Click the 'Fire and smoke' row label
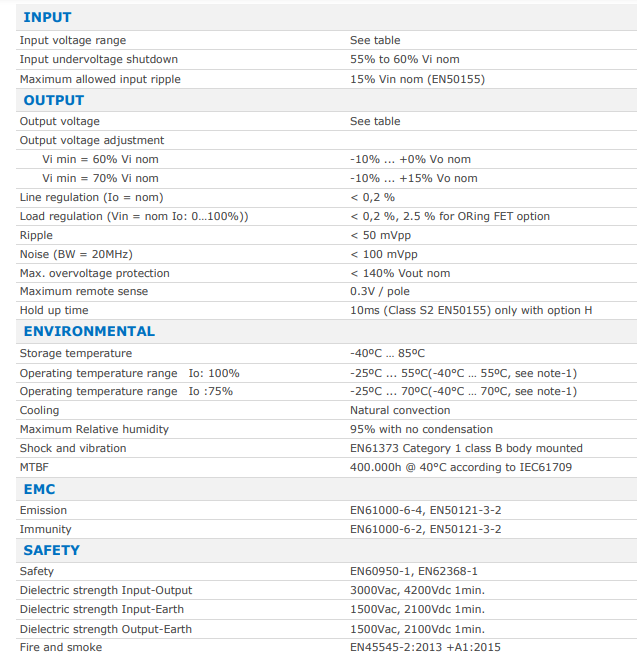The image size is (637, 655). (x=61, y=647)
